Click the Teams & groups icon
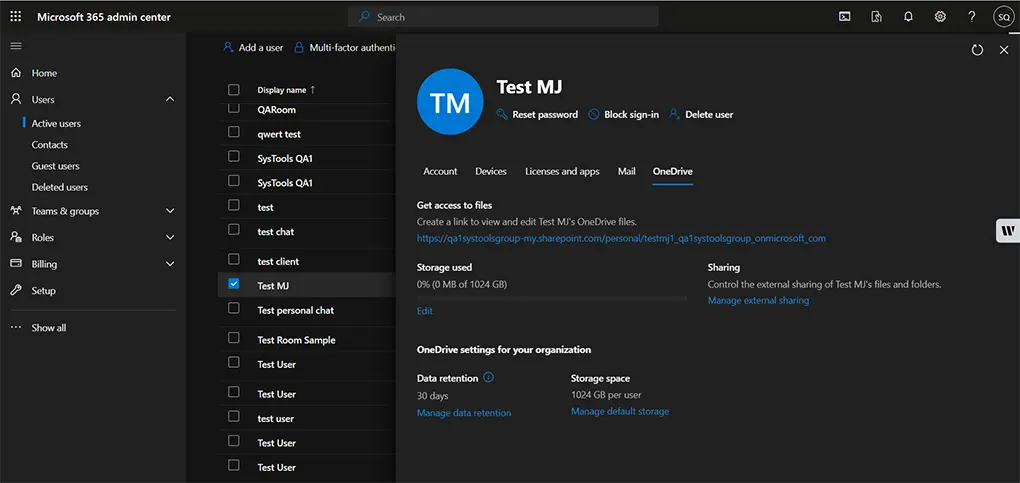The image size is (1020, 483). [x=16, y=211]
